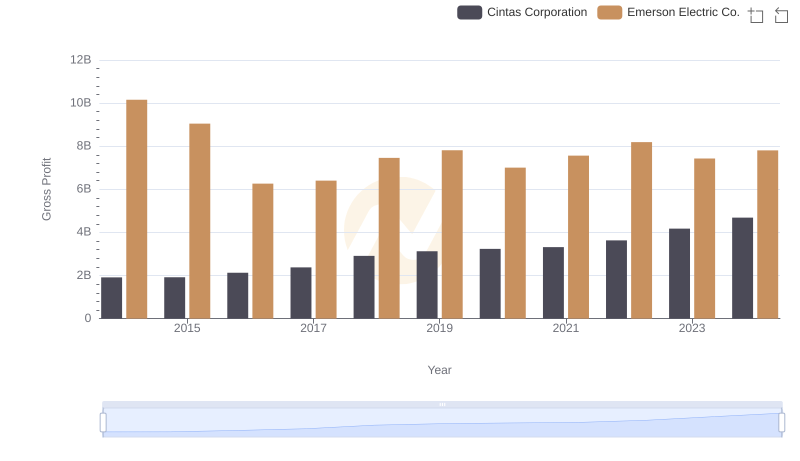Click the Cintas bar left of the 2015 label
This screenshot has width=800, height=461.
point(174,298)
